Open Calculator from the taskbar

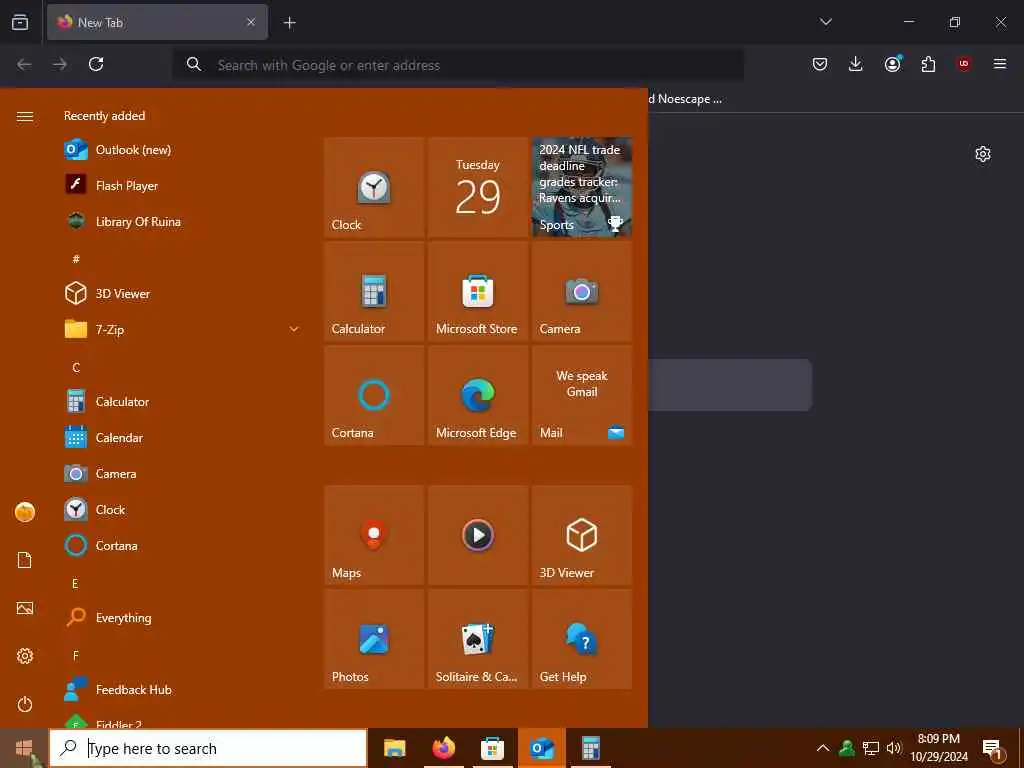click(591, 748)
